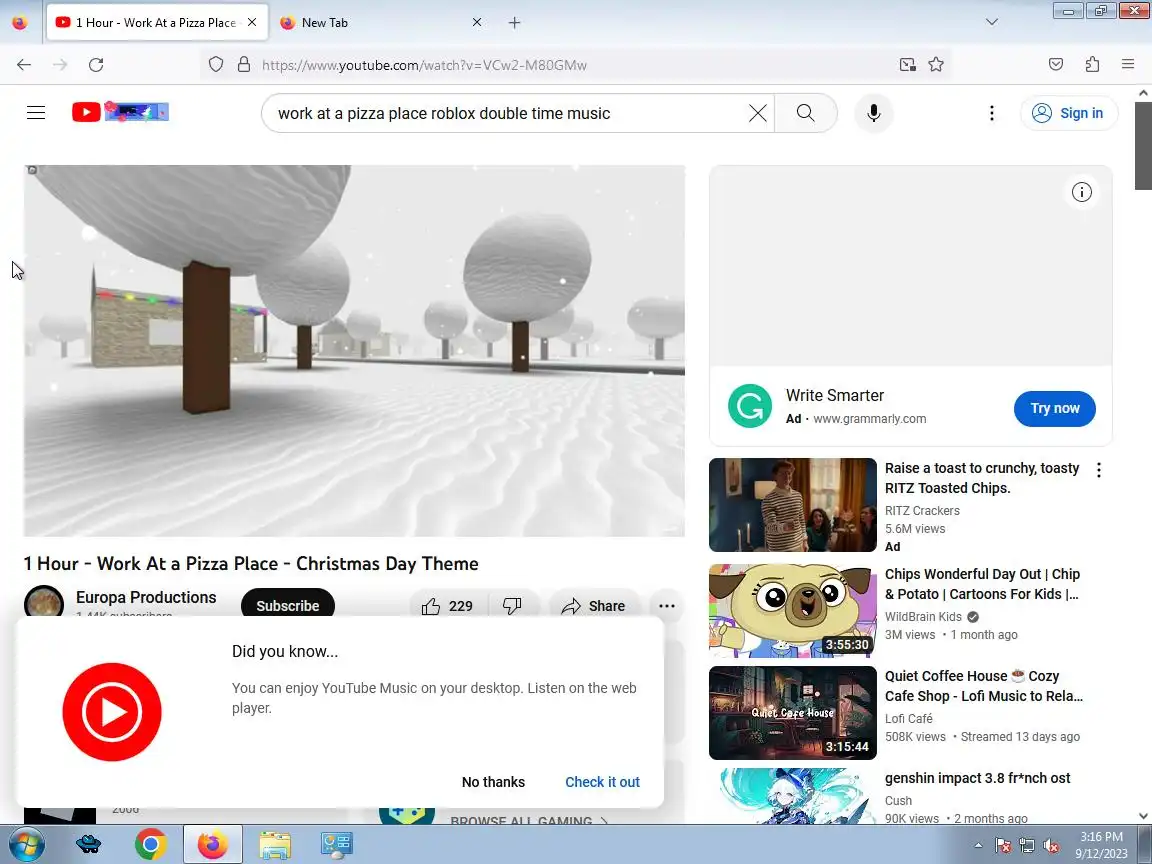Open ad info icon on Grammarly ad

(x=1081, y=192)
